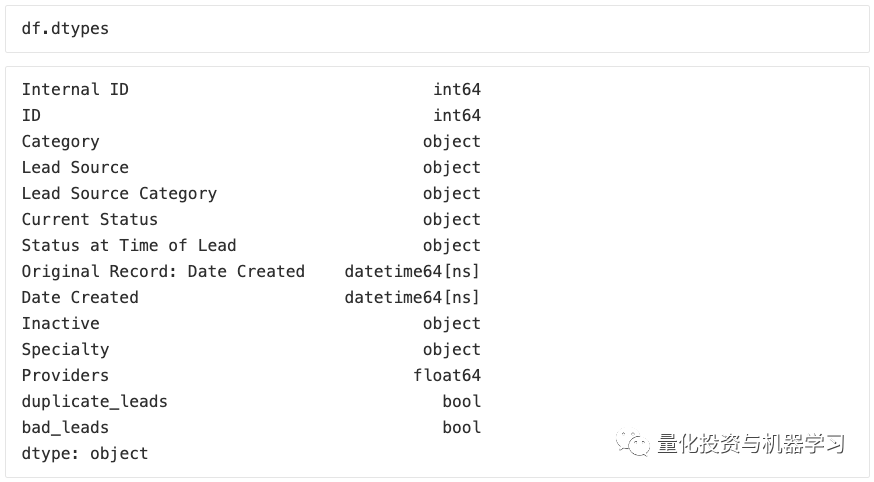Click the Original Record: Date Created label

click(163, 272)
